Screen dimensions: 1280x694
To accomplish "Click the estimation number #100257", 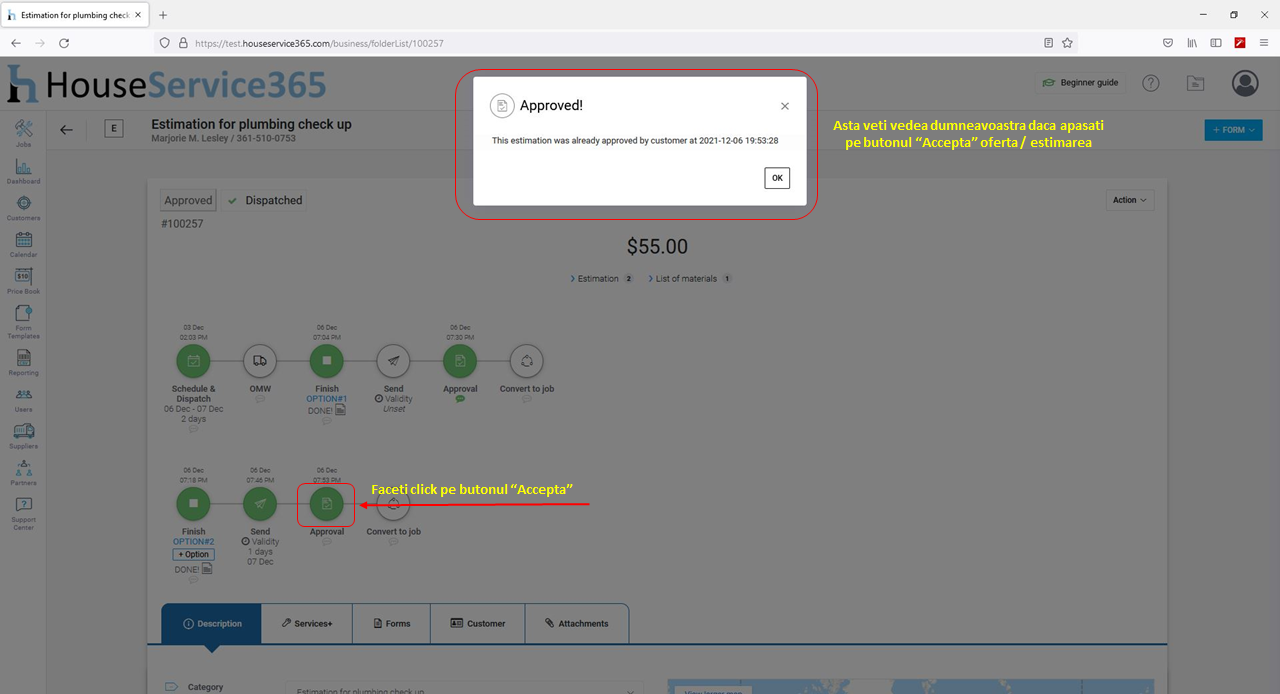I will (182, 224).
